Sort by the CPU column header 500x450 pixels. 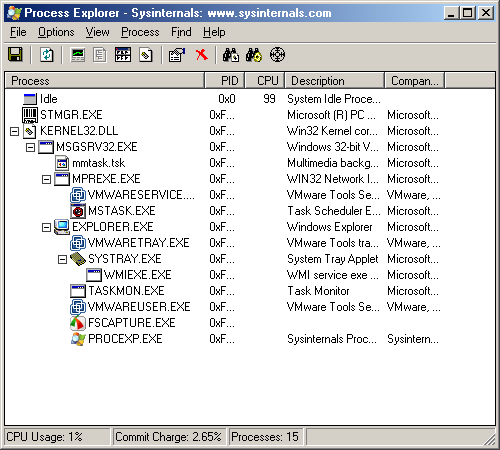(x=265, y=81)
